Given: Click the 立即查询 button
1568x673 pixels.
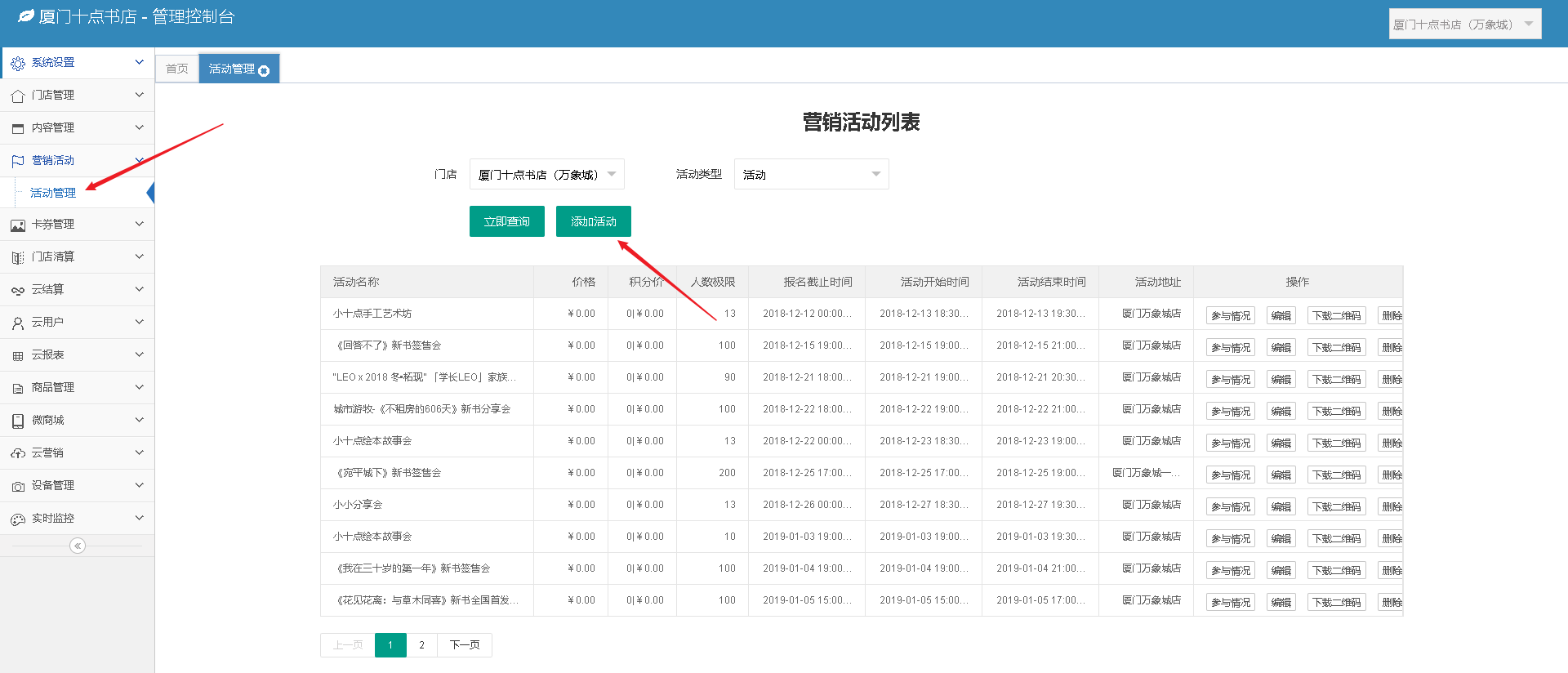Looking at the screenshot, I should 506,221.
